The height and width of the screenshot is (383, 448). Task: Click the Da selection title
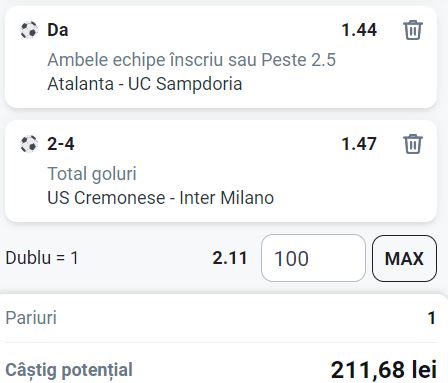point(58,30)
